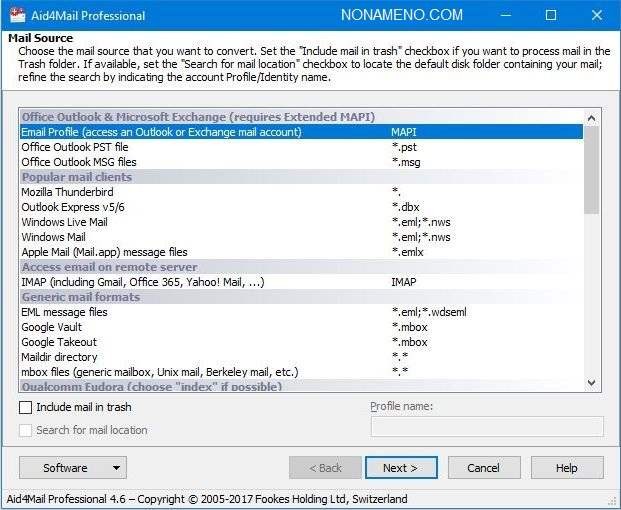
Task: Select Office Outlook PST file source
Action: 75,147
